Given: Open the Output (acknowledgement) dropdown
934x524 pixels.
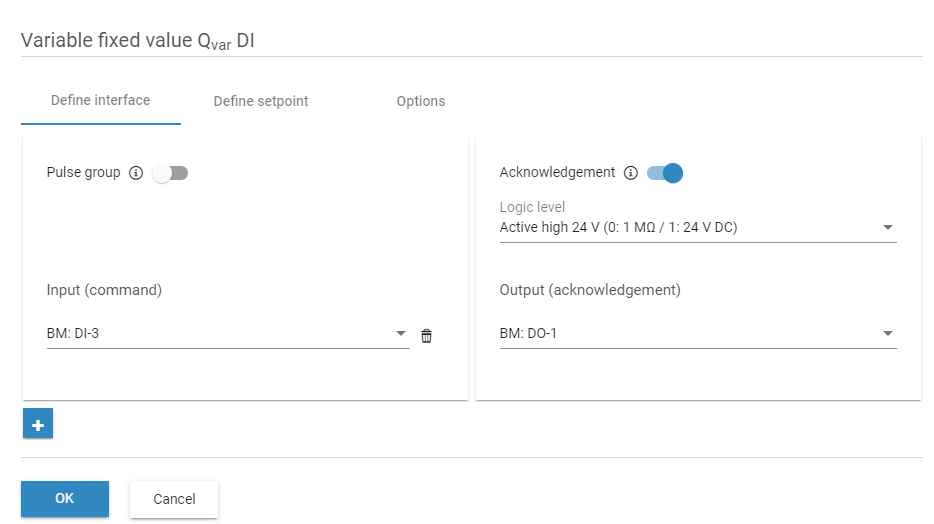Looking at the screenshot, I should [x=887, y=334].
